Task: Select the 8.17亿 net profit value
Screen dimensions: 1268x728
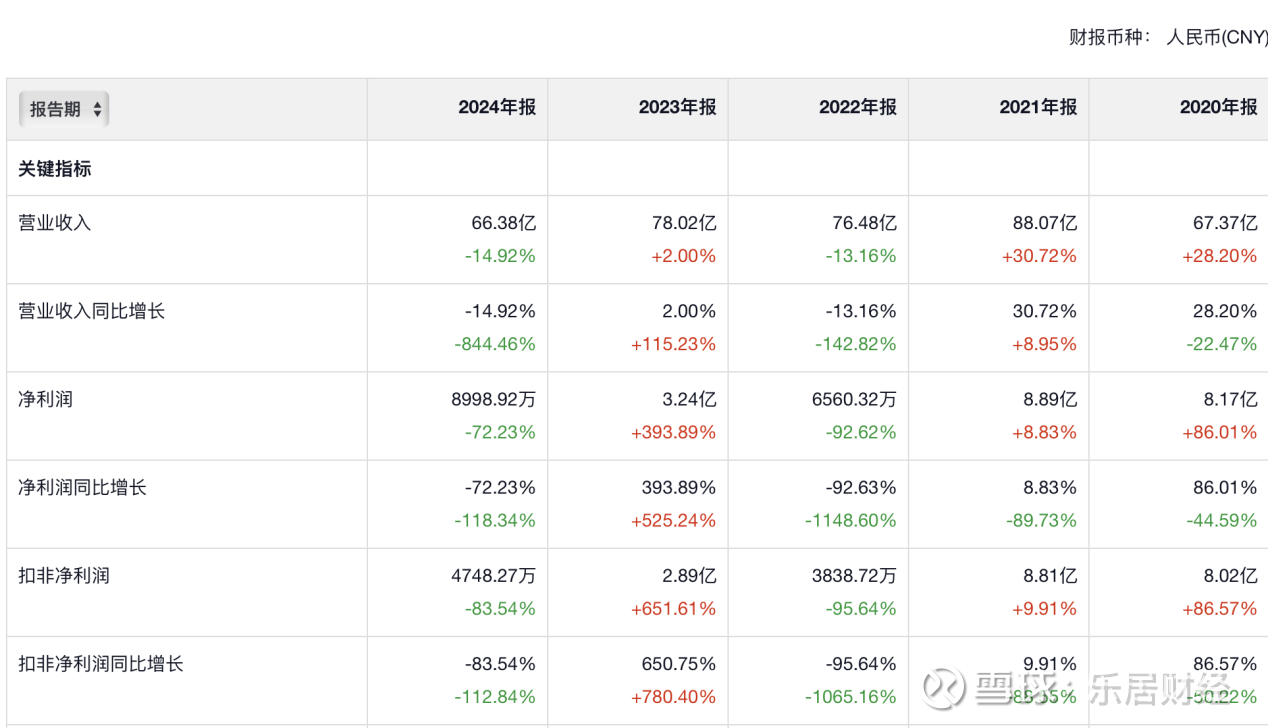Action: point(1230,399)
